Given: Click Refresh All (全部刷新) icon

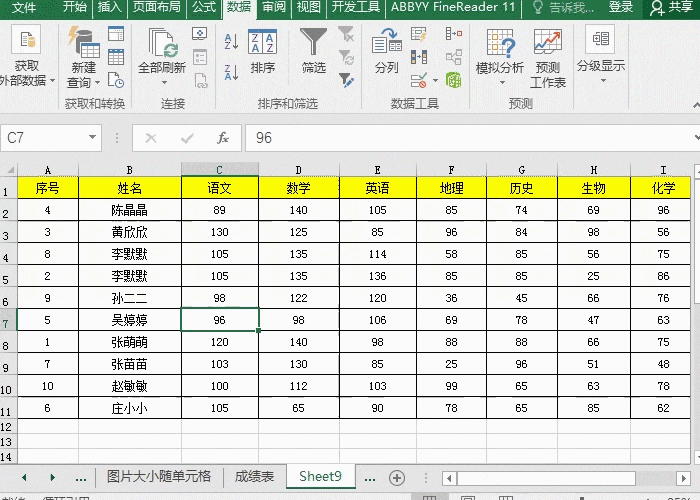Looking at the screenshot, I should (x=161, y=44).
